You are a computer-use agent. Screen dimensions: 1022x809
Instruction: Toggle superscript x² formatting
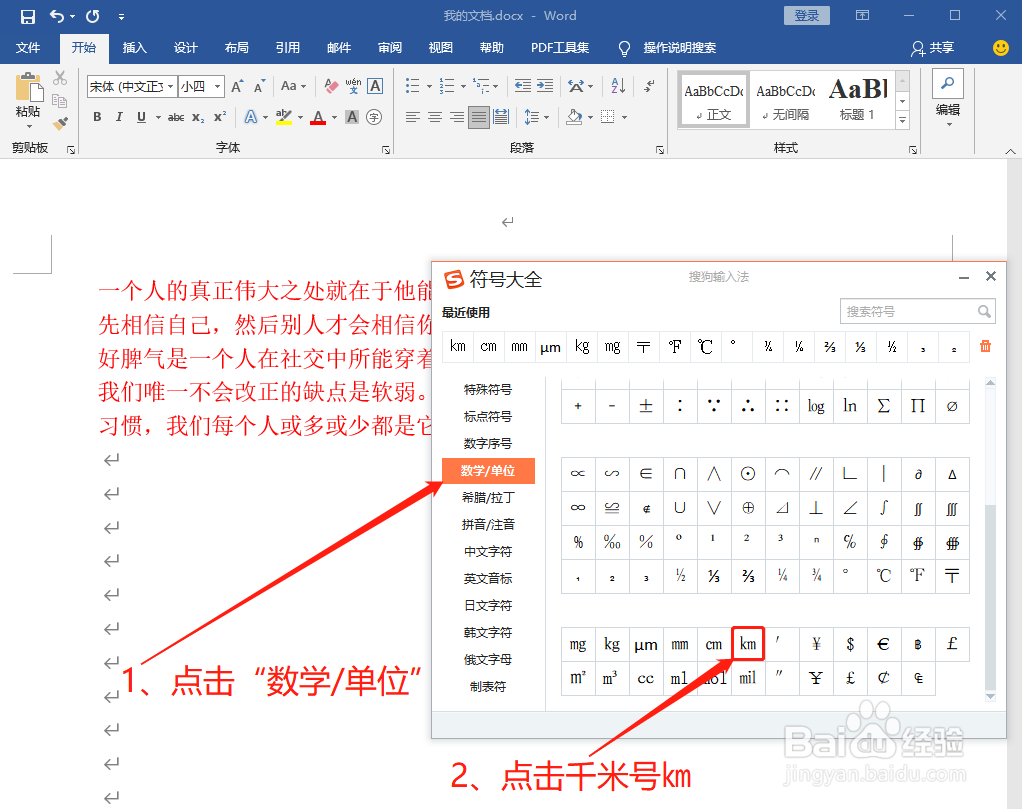coord(220,117)
